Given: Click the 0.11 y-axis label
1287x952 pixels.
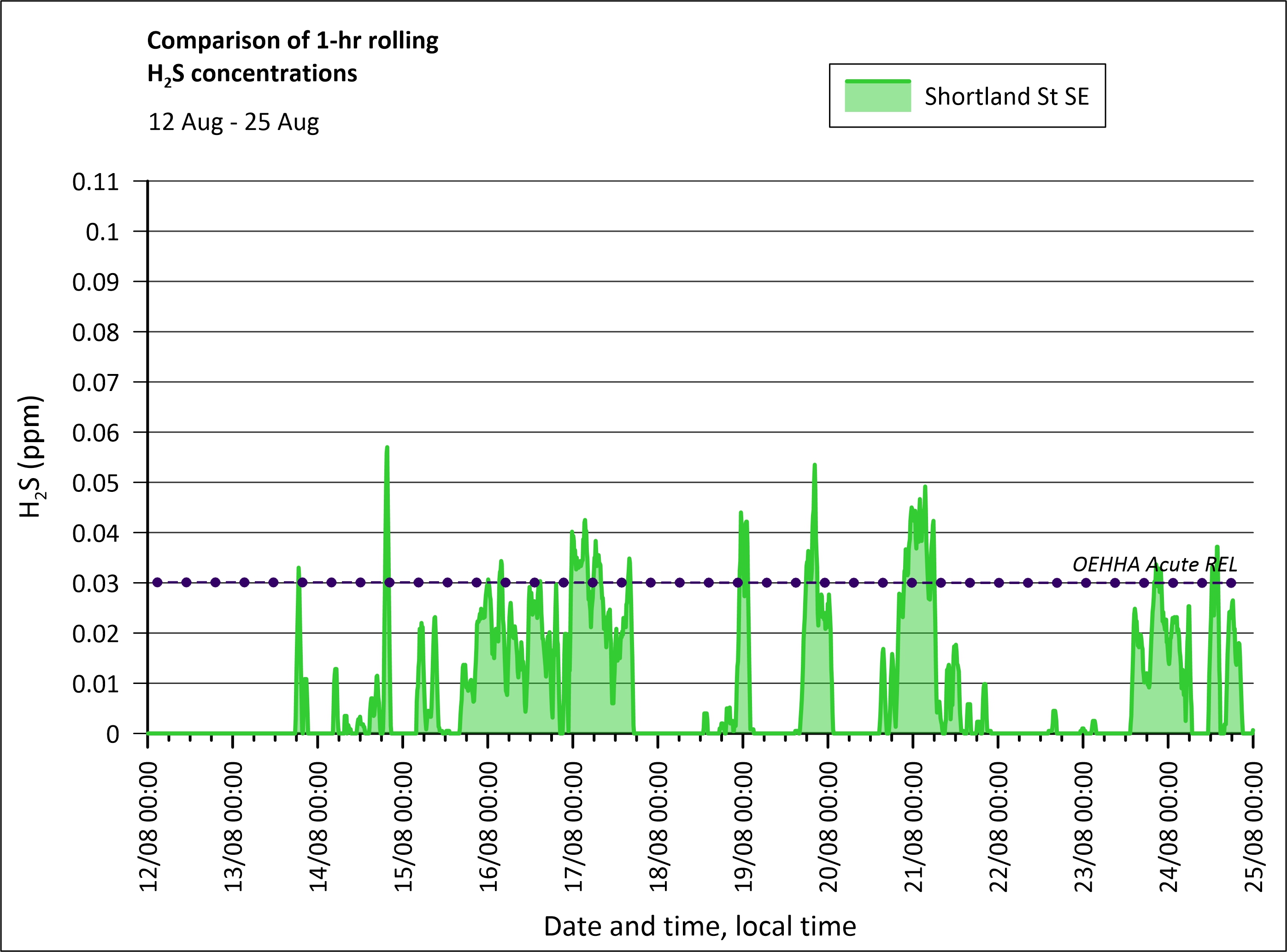Looking at the screenshot, I should (96, 182).
